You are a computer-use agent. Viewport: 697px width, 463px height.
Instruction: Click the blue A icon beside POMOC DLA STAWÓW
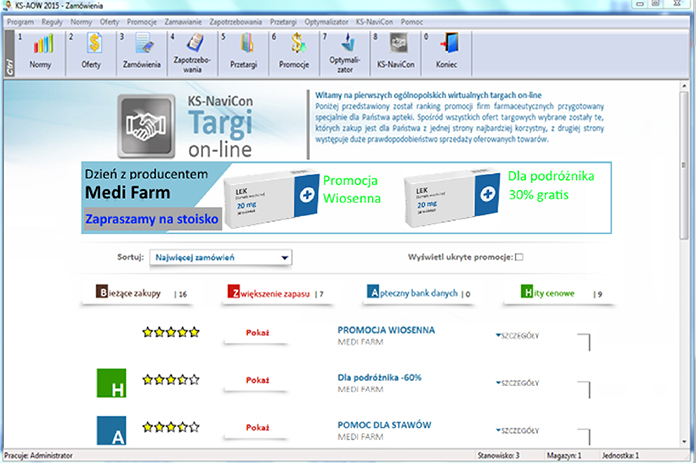point(111,430)
